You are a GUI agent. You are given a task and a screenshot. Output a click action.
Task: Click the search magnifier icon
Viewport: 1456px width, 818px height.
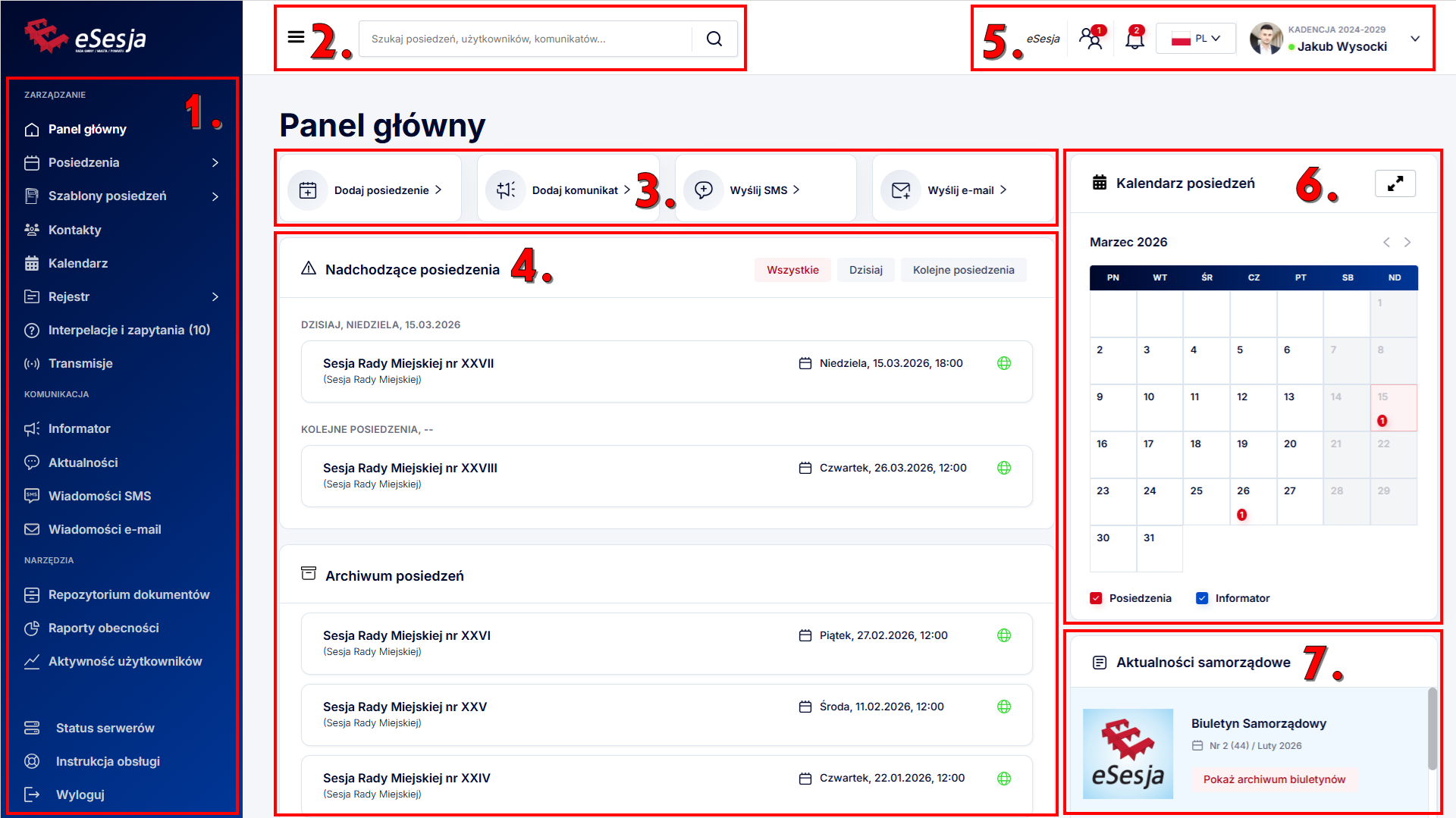point(714,39)
